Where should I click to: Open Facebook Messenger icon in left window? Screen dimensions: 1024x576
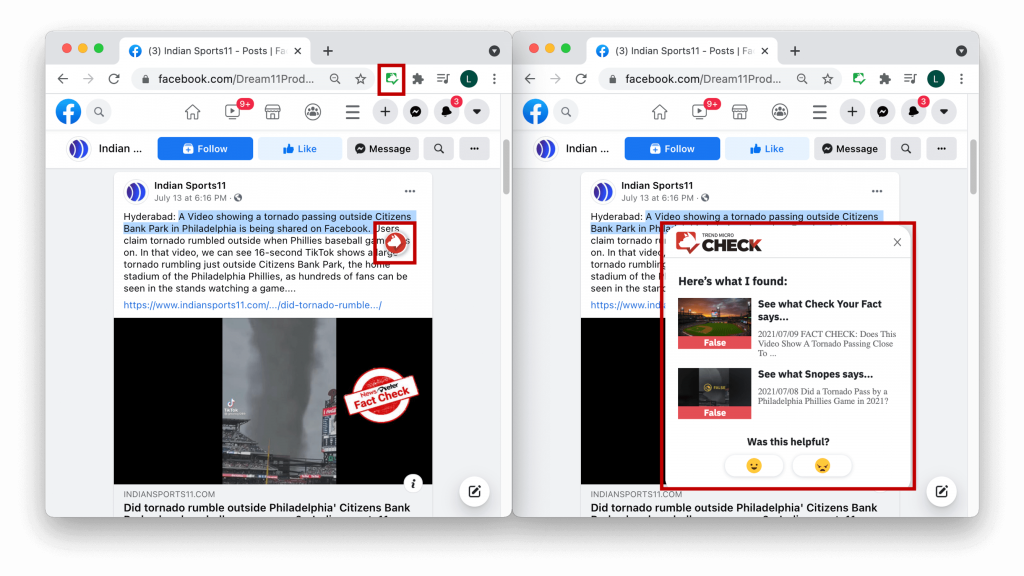(415, 112)
